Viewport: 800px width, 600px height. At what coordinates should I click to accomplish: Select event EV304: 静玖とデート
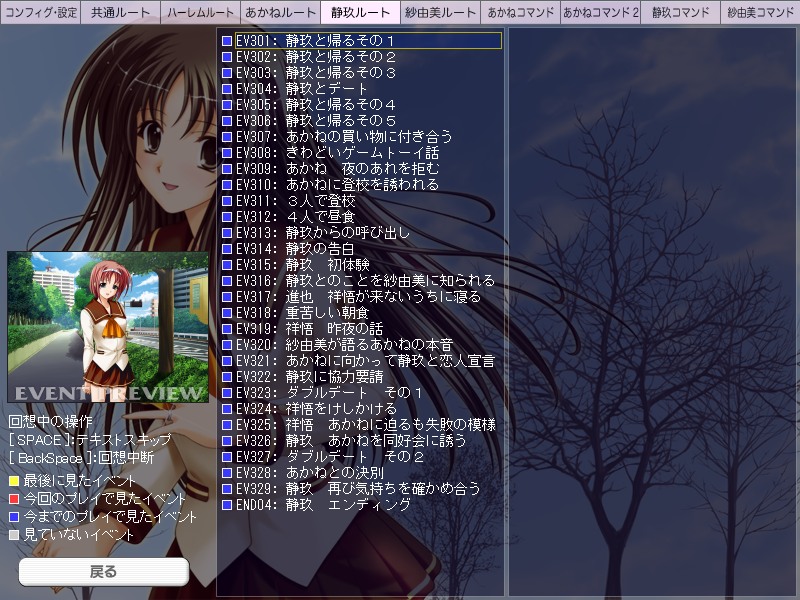tap(302, 89)
